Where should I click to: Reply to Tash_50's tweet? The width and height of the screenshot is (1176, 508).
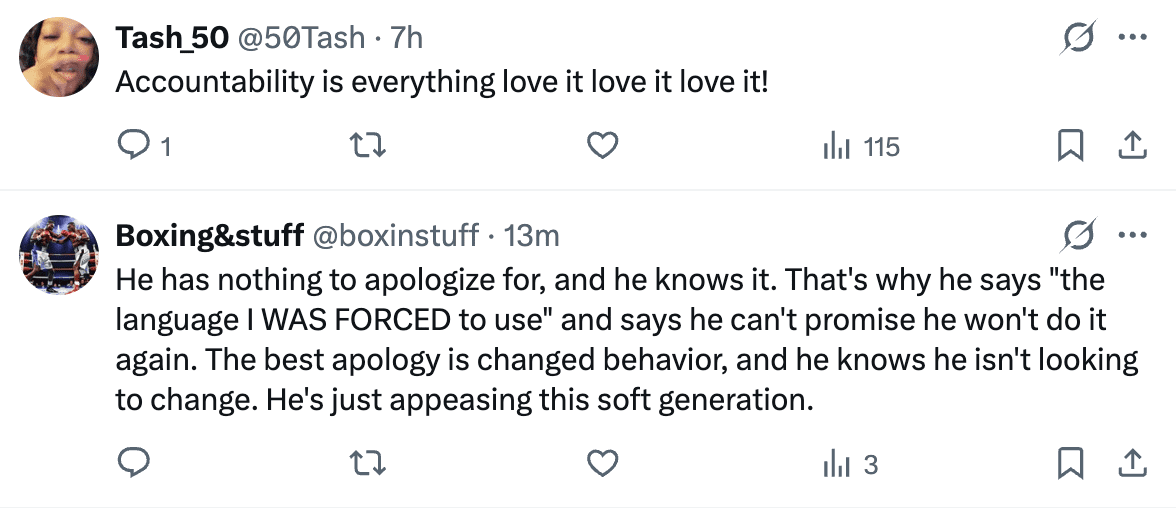134,147
